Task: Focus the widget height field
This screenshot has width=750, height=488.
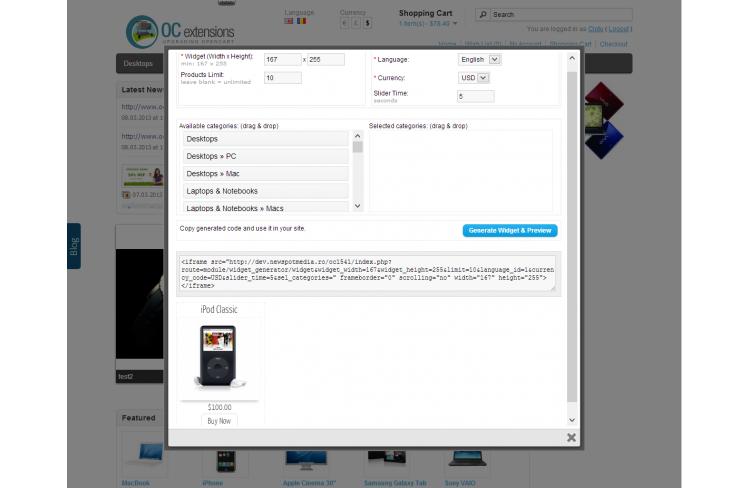Action: coord(326,59)
